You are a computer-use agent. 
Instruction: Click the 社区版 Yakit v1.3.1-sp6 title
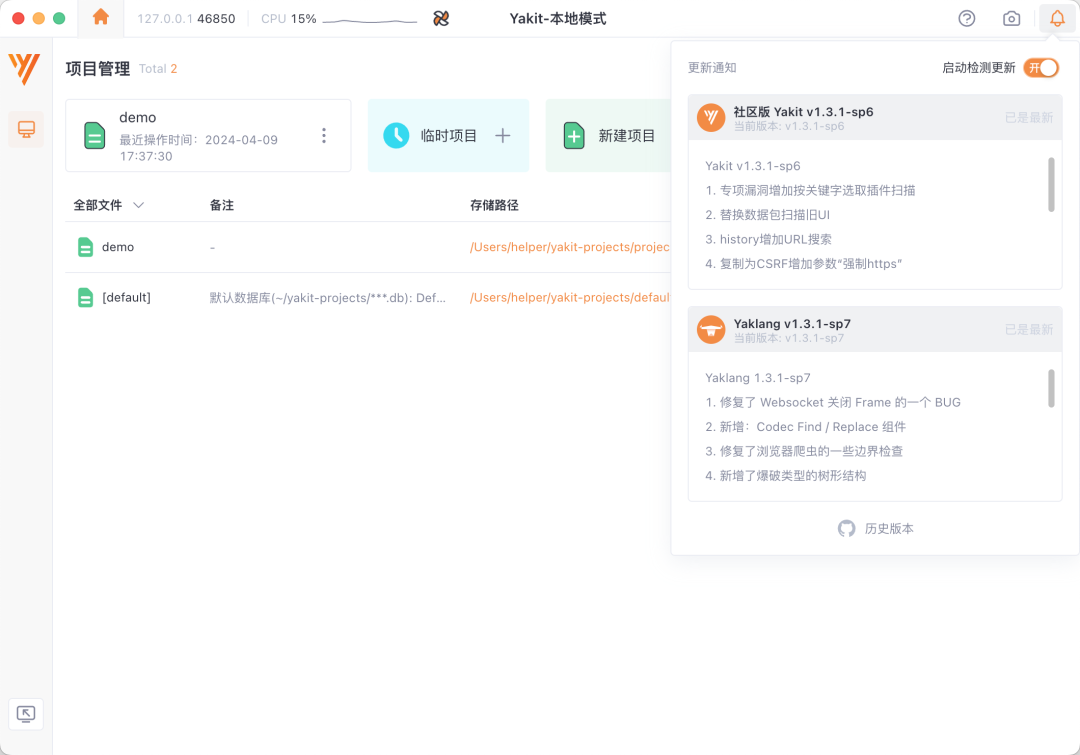803,112
